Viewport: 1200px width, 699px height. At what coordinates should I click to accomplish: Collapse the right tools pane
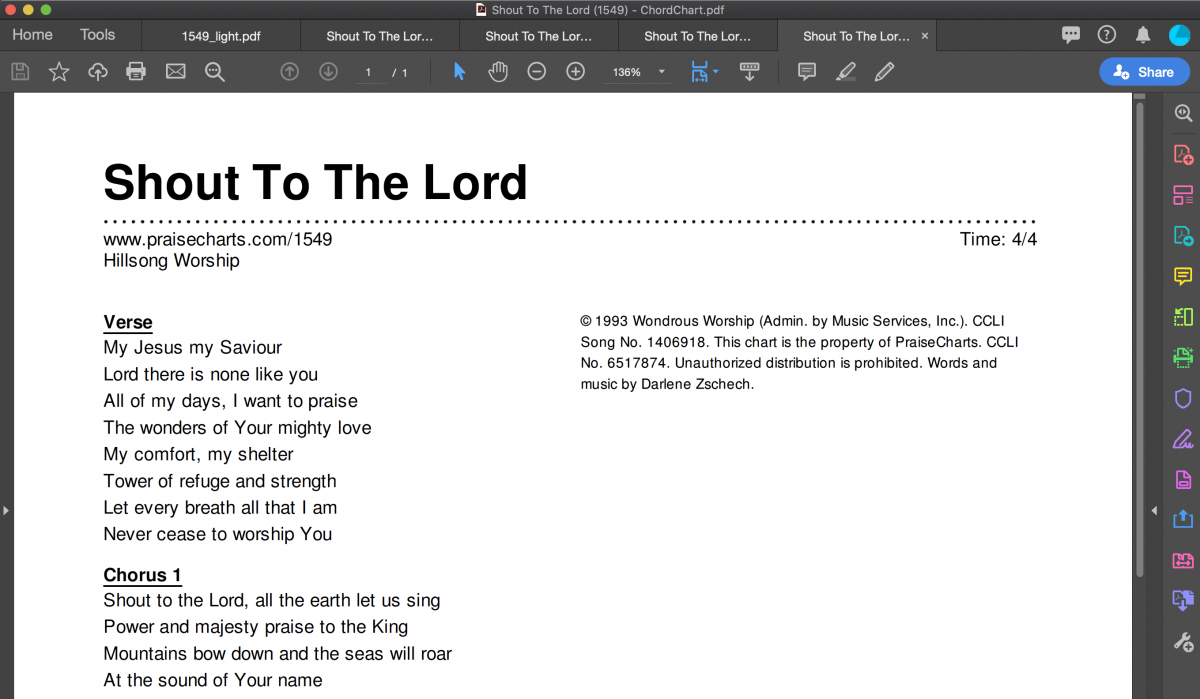[1155, 510]
